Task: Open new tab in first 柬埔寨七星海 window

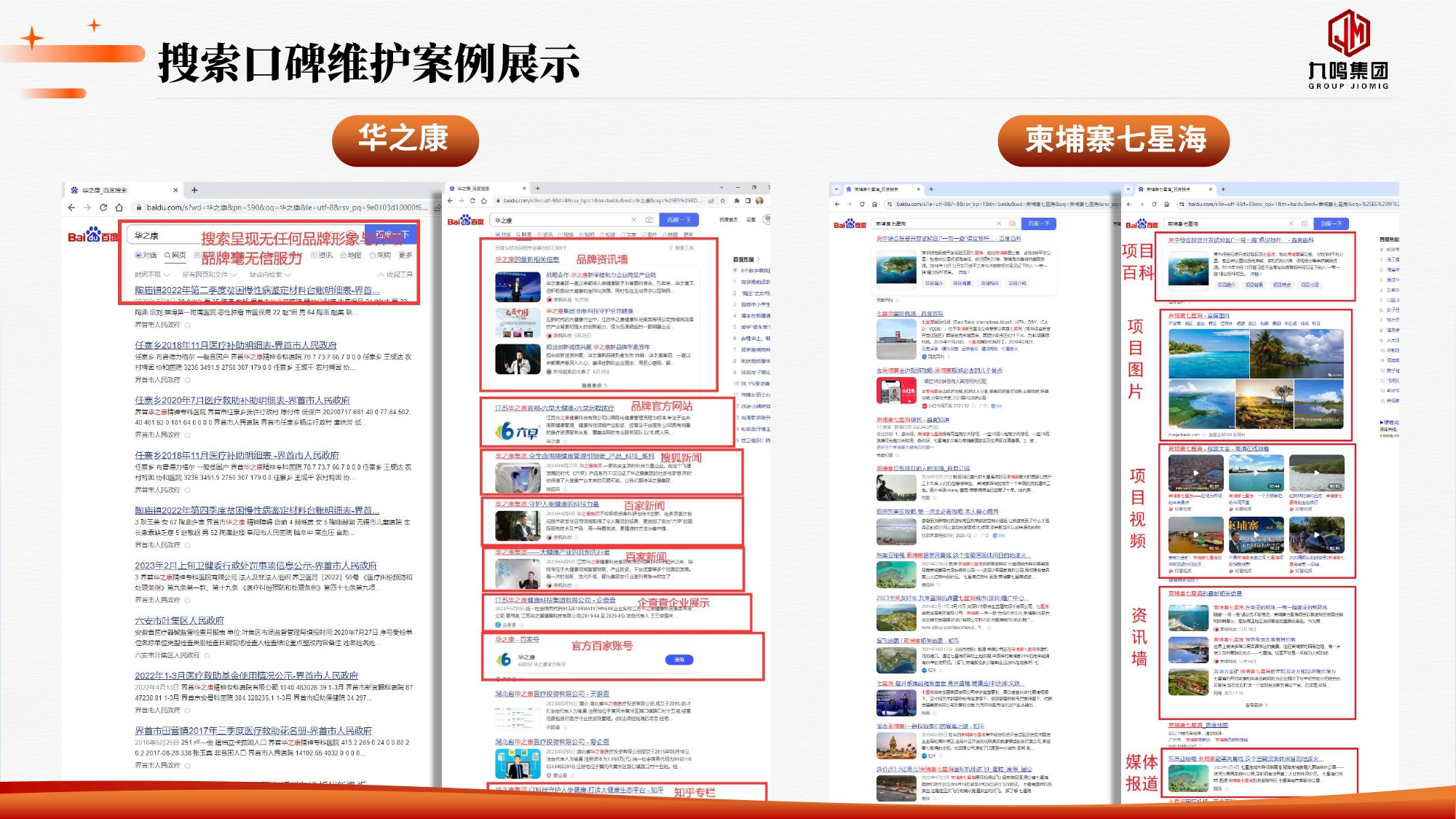Action: pos(931,189)
